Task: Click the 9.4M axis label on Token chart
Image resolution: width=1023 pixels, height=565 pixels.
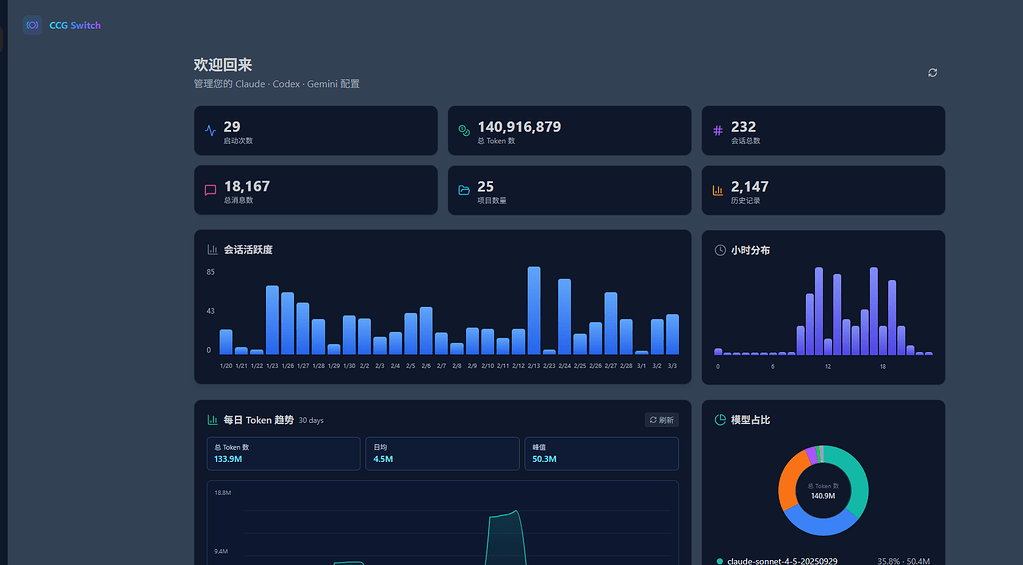Action: 221,551
